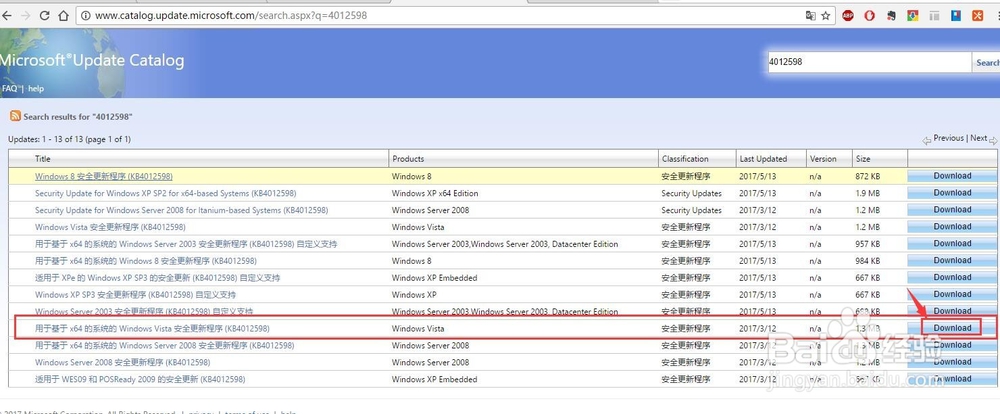1000x414 pixels.
Task: Open the Chrome download arrow extension
Action: (x=913, y=15)
